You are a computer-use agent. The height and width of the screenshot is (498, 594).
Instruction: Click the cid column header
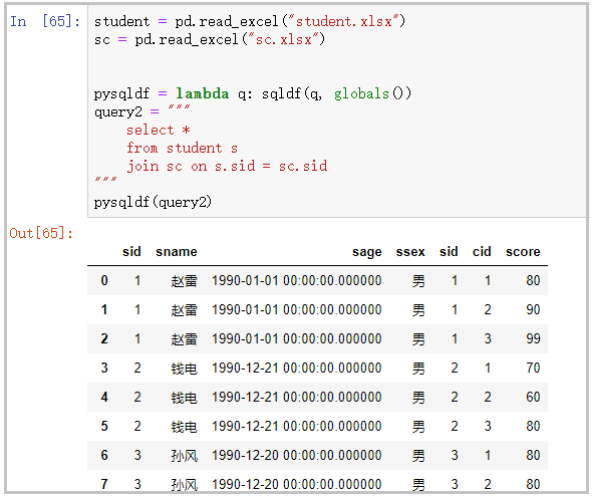coord(481,251)
